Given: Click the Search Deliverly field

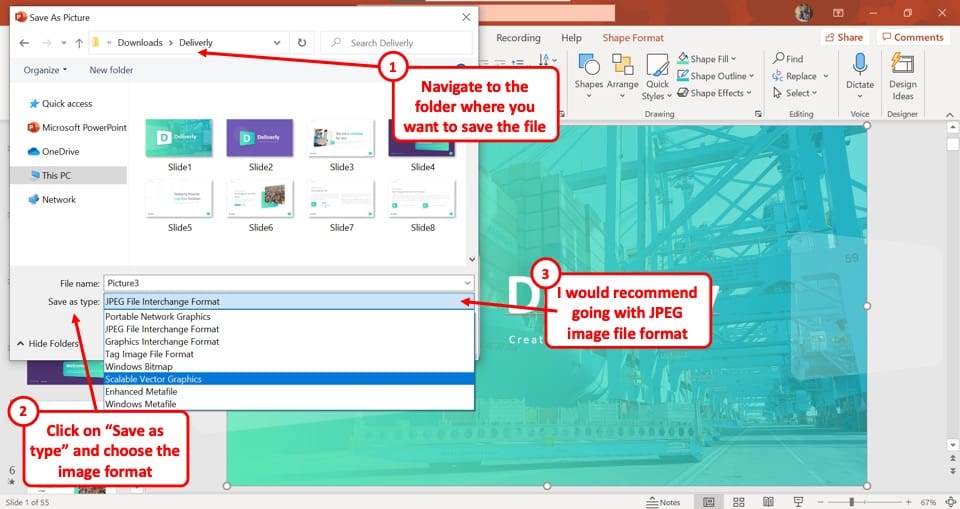Looking at the screenshot, I should click(x=396, y=43).
